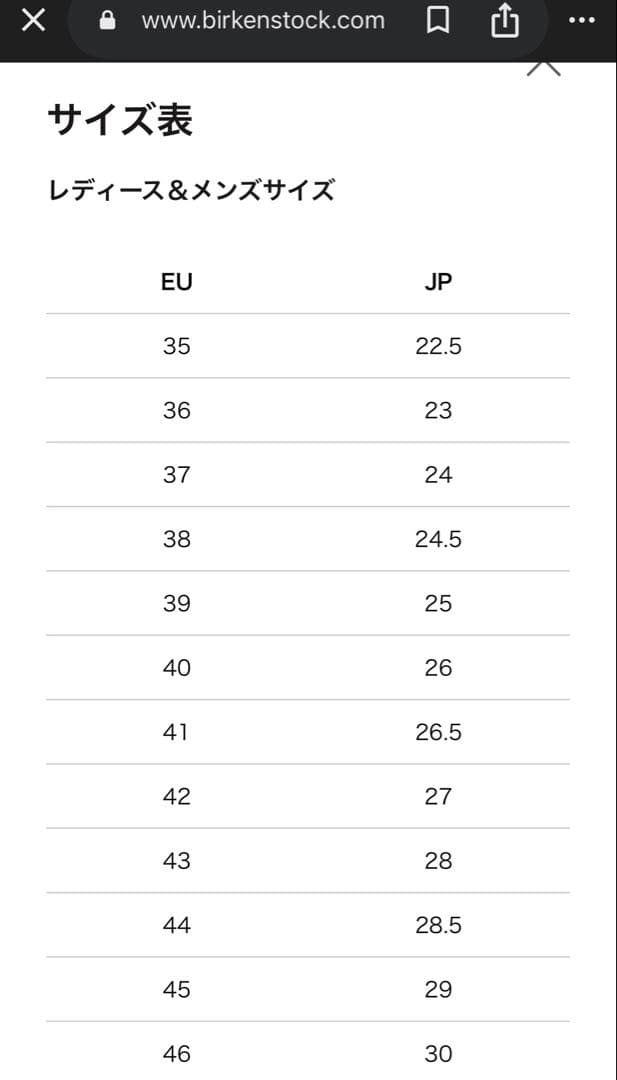Select JP size 22.5 cell
The width and height of the screenshot is (617, 1080).
tap(438, 346)
